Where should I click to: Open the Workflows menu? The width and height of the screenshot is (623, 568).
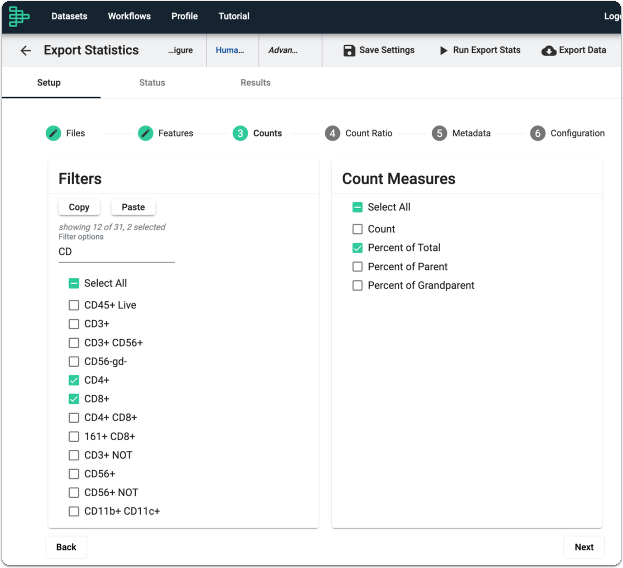[129, 16]
